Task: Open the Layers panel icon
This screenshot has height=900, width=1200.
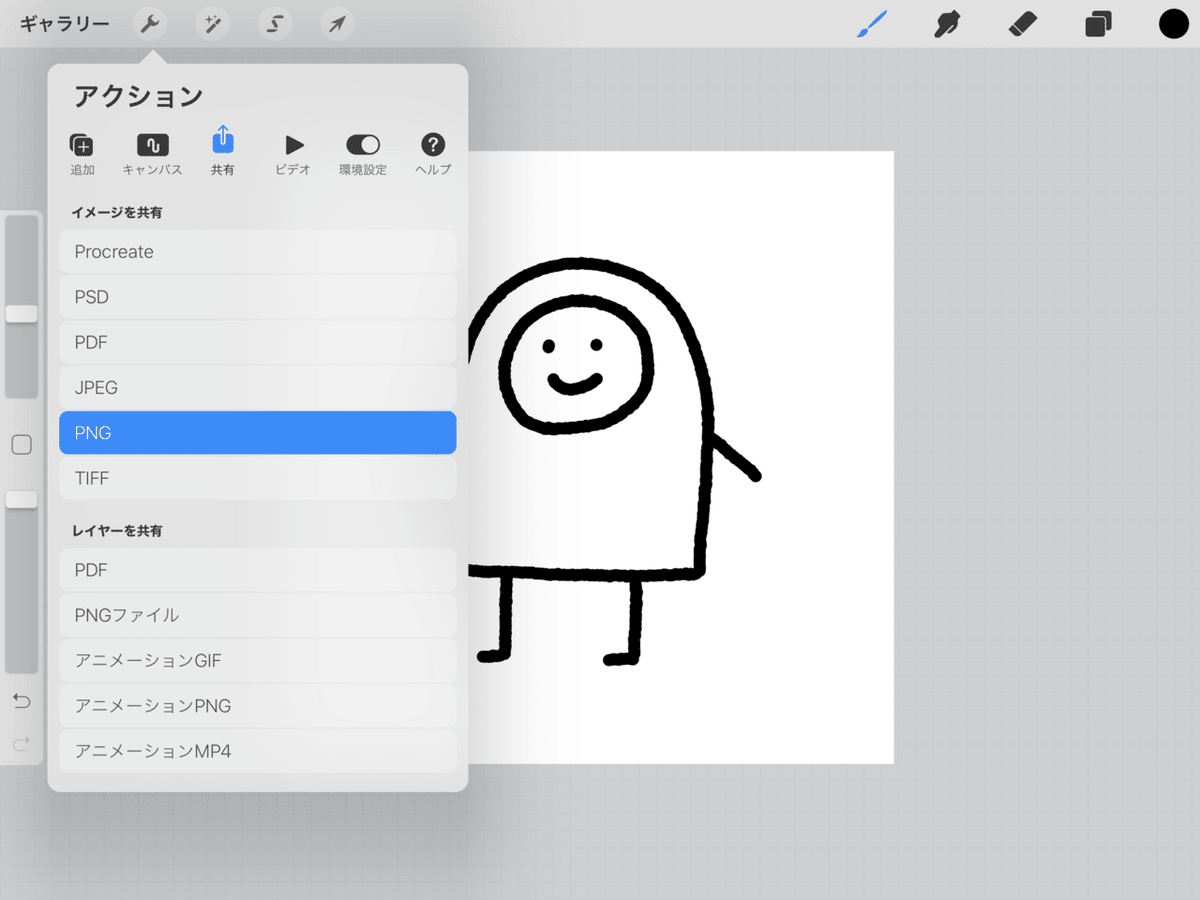Action: pos(1098,24)
